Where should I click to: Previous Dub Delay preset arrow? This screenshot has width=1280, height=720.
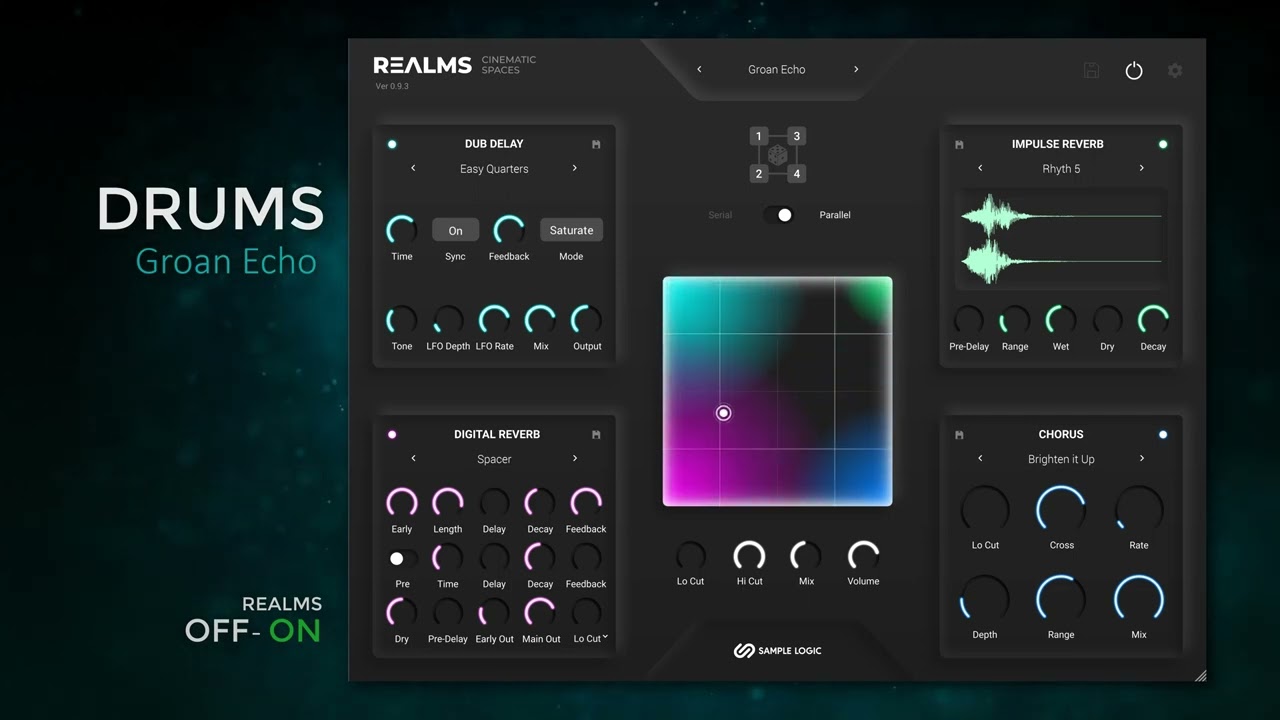[413, 168]
